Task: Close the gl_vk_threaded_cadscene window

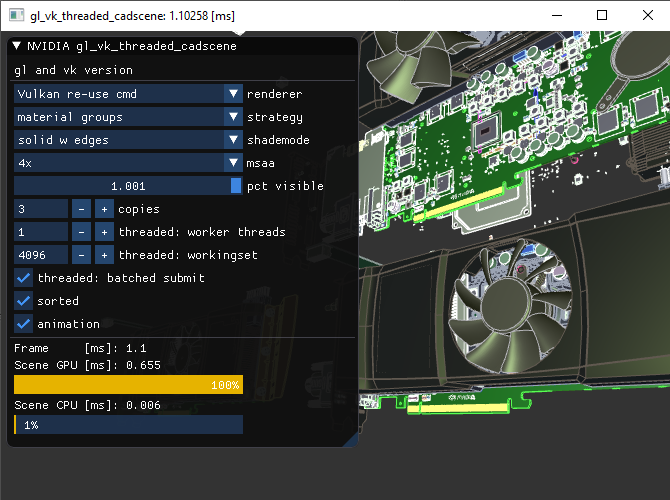Action: point(648,15)
